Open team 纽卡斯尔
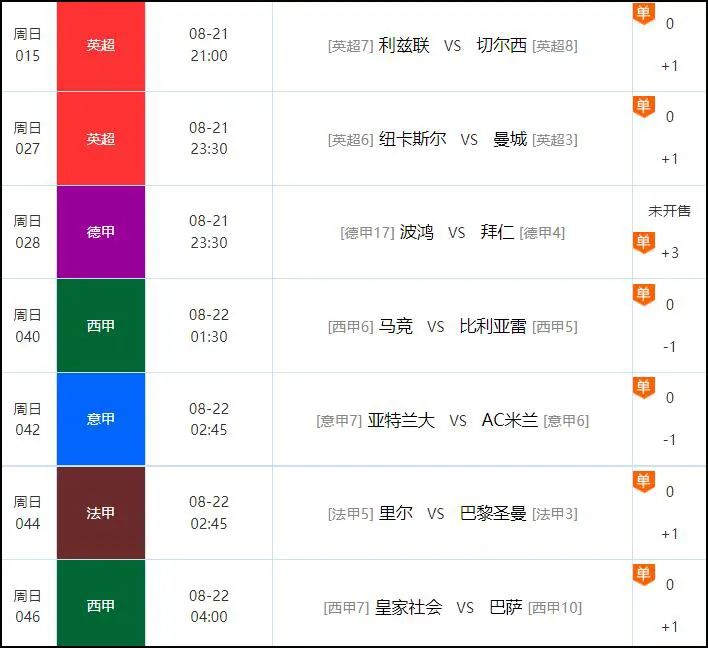Screen dimensions: 708x648 click(412, 139)
